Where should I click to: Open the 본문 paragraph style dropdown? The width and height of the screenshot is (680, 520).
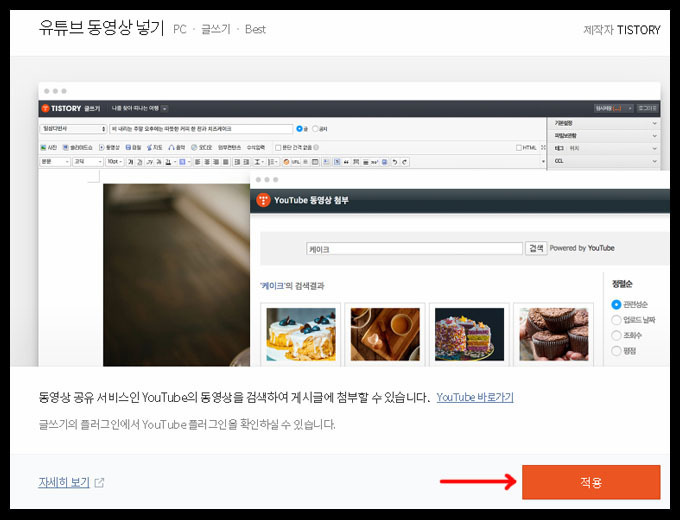(55, 162)
